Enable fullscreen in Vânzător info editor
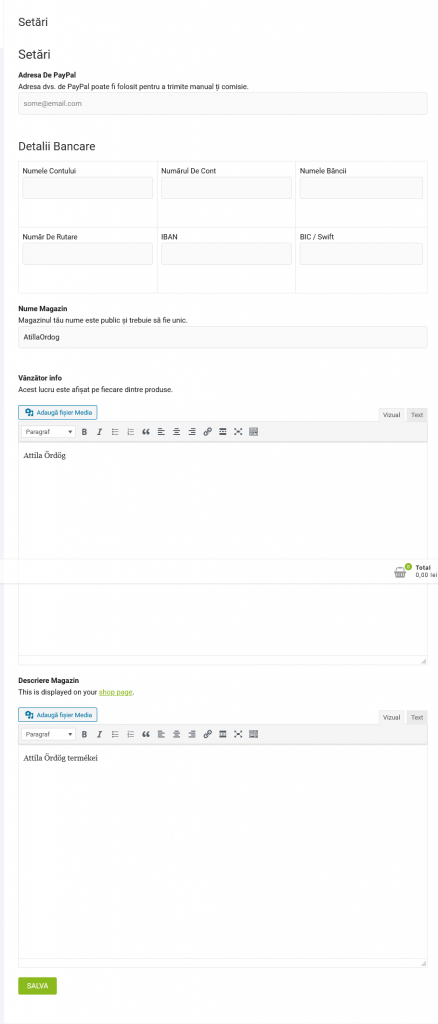 click(x=238, y=432)
